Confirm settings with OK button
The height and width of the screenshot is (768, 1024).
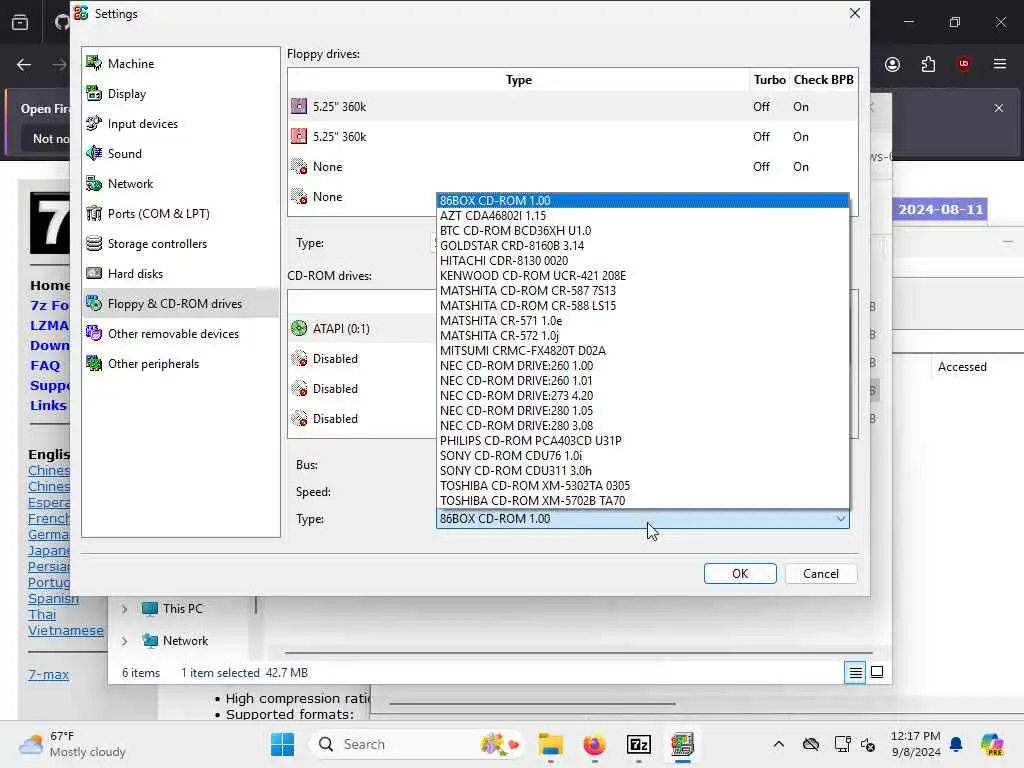(740, 573)
